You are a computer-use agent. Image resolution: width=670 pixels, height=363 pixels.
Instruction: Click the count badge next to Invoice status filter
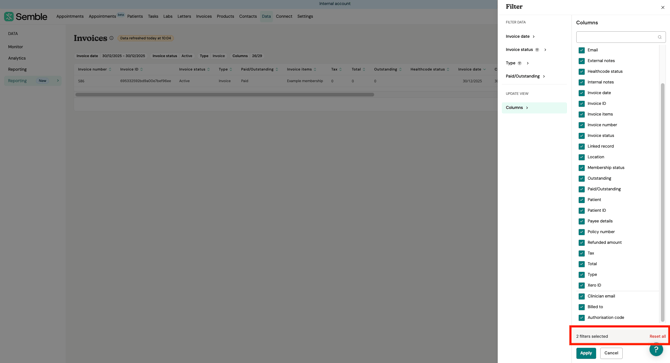click(537, 50)
